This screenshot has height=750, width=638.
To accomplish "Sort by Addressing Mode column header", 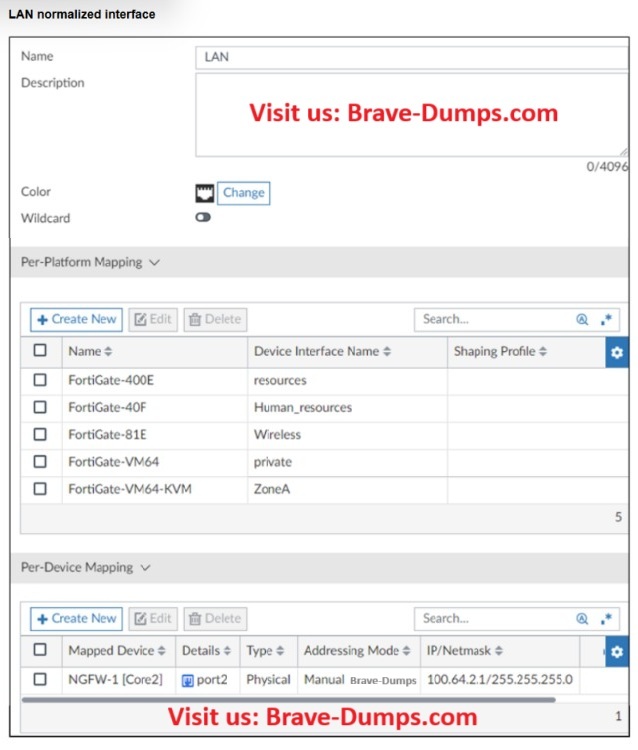I will click(357, 651).
